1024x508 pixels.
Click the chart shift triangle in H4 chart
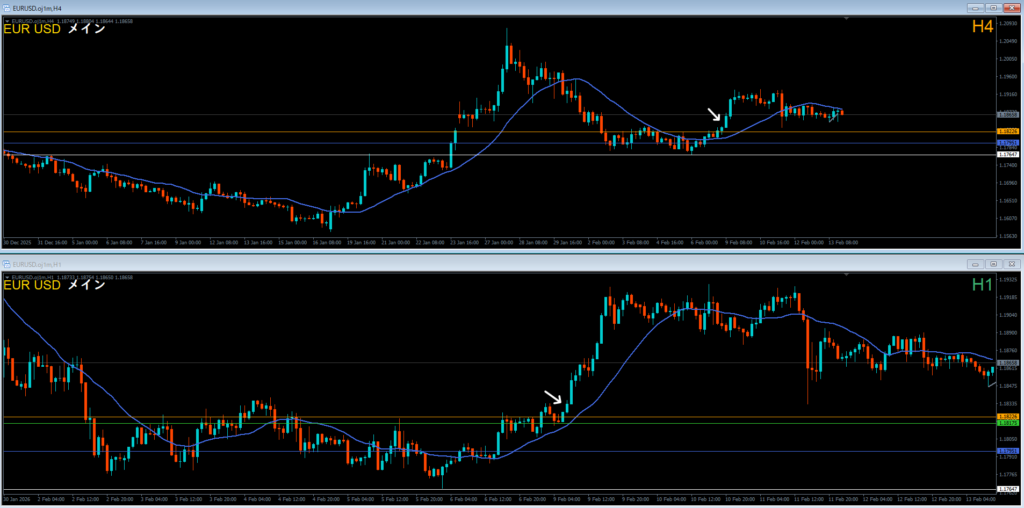[x=846, y=19]
